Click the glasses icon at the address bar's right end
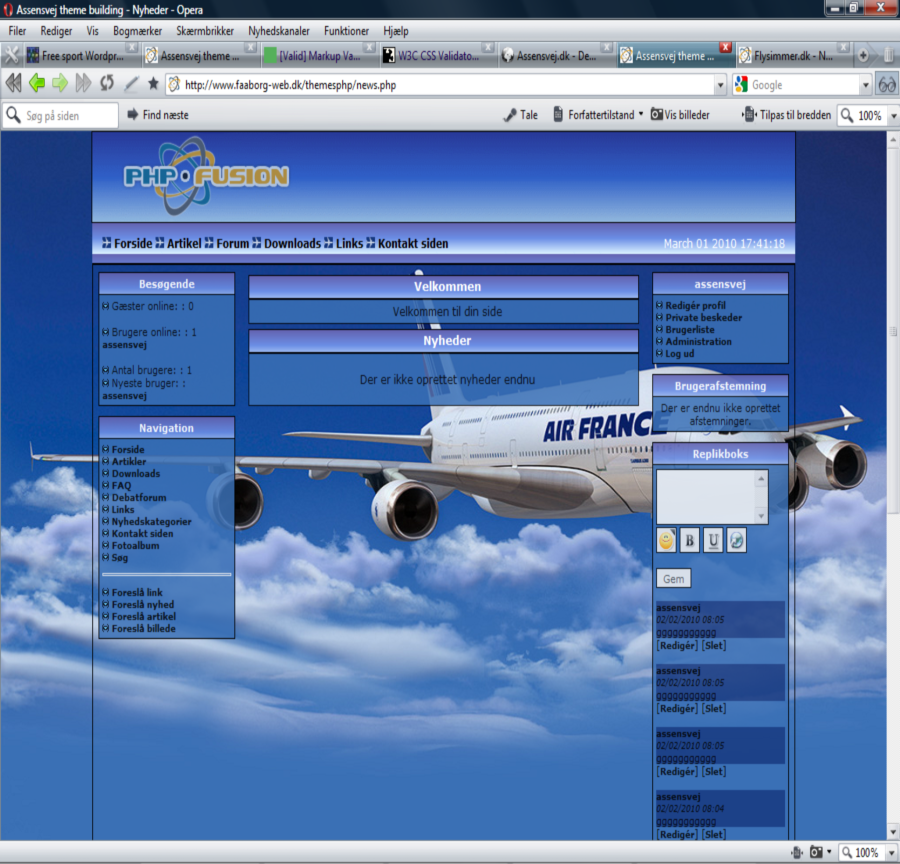The height and width of the screenshot is (864, 900). [x=887, y=85]
